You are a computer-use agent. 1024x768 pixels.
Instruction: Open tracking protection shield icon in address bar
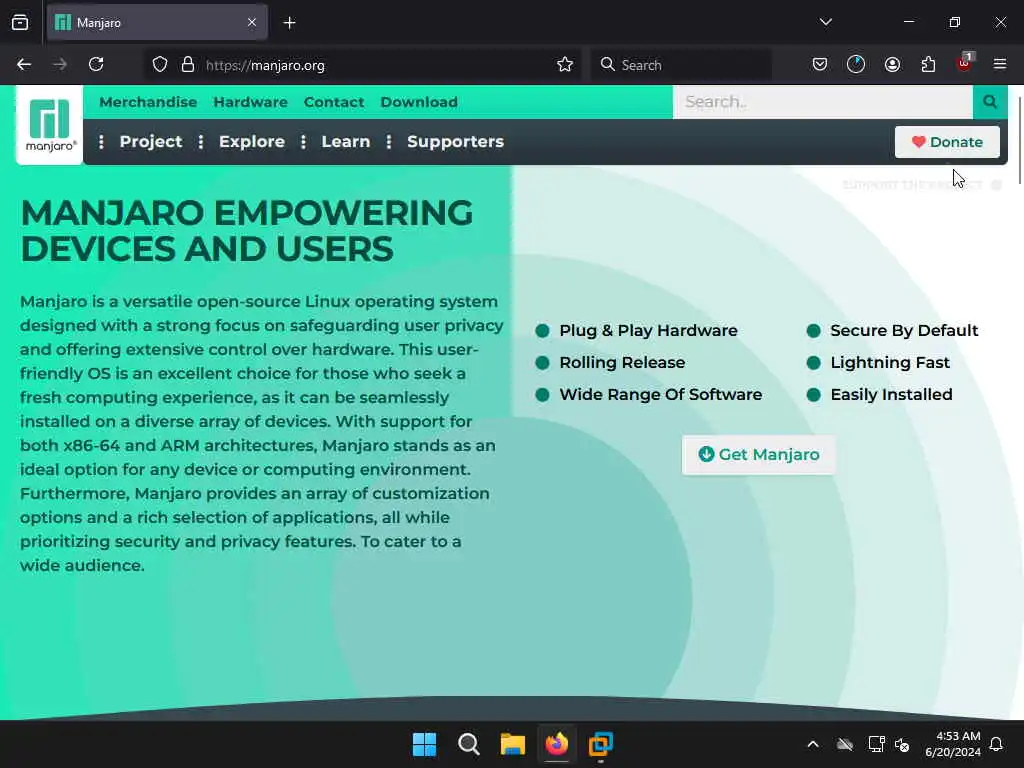coord(160,65)
